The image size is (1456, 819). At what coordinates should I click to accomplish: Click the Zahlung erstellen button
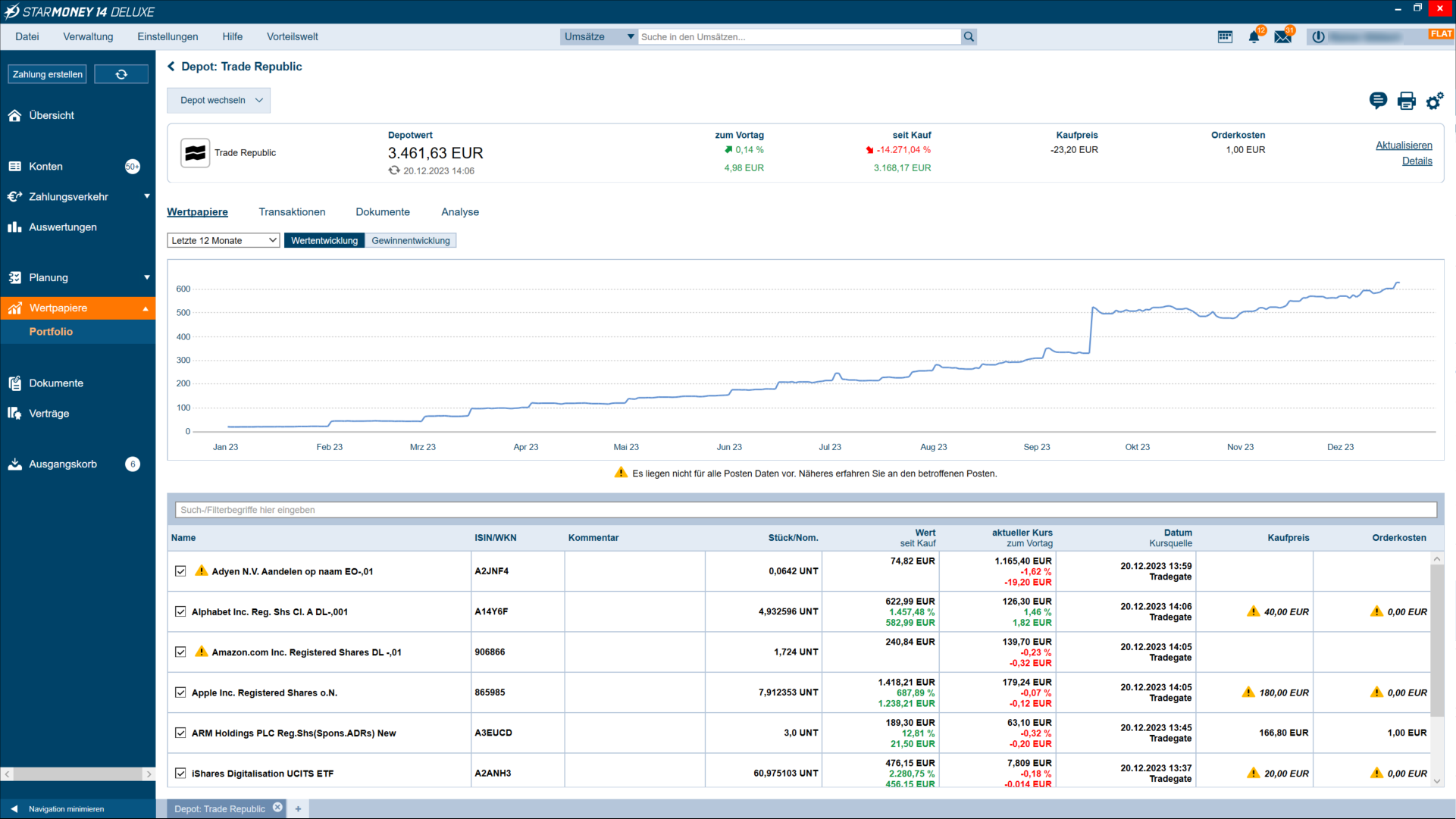(47, 74)
